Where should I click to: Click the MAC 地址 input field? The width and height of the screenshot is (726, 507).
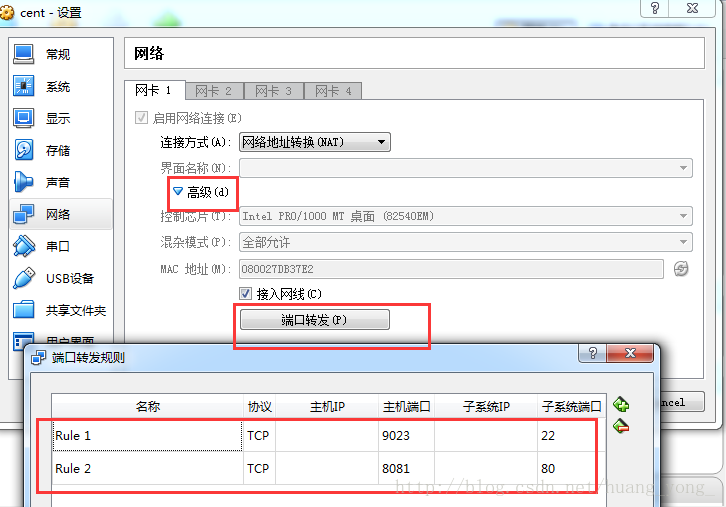coord(451,269)
